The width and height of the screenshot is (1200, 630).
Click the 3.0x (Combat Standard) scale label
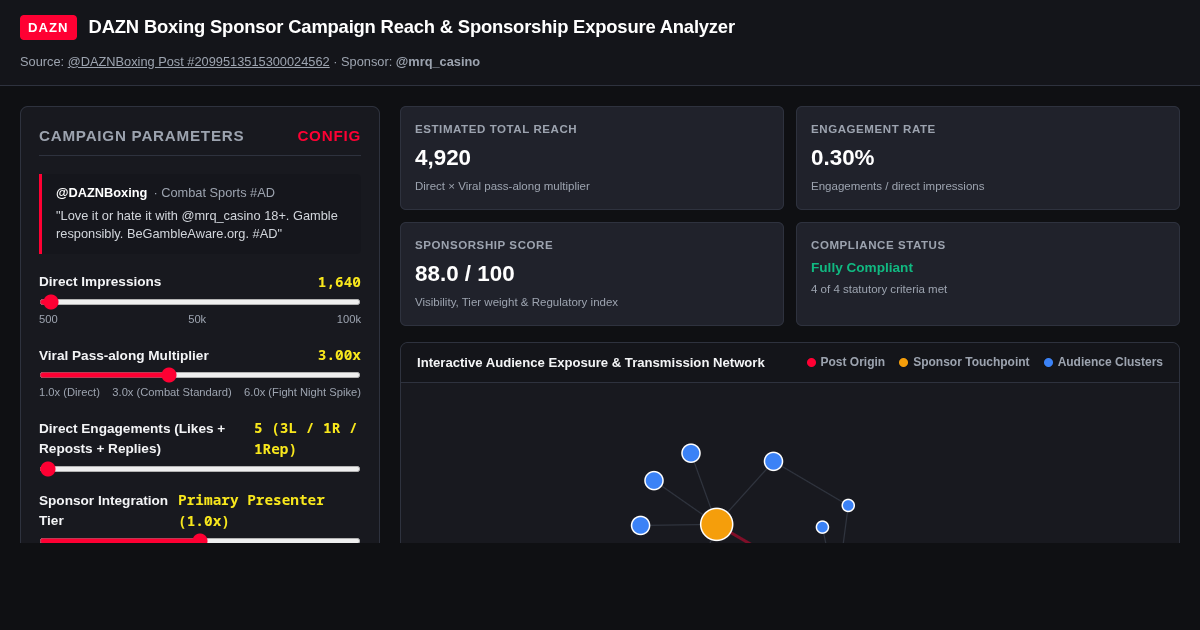coord(172,392)
